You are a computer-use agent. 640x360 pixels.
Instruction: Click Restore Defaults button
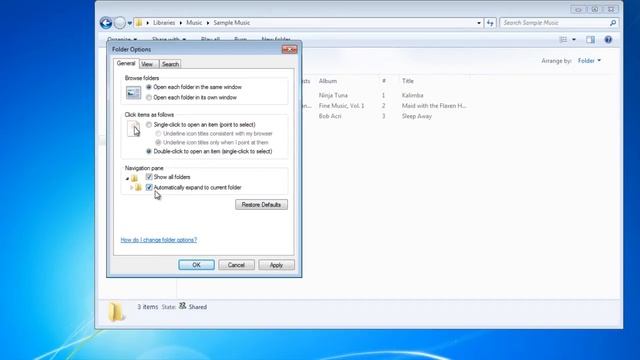[261, 204]
